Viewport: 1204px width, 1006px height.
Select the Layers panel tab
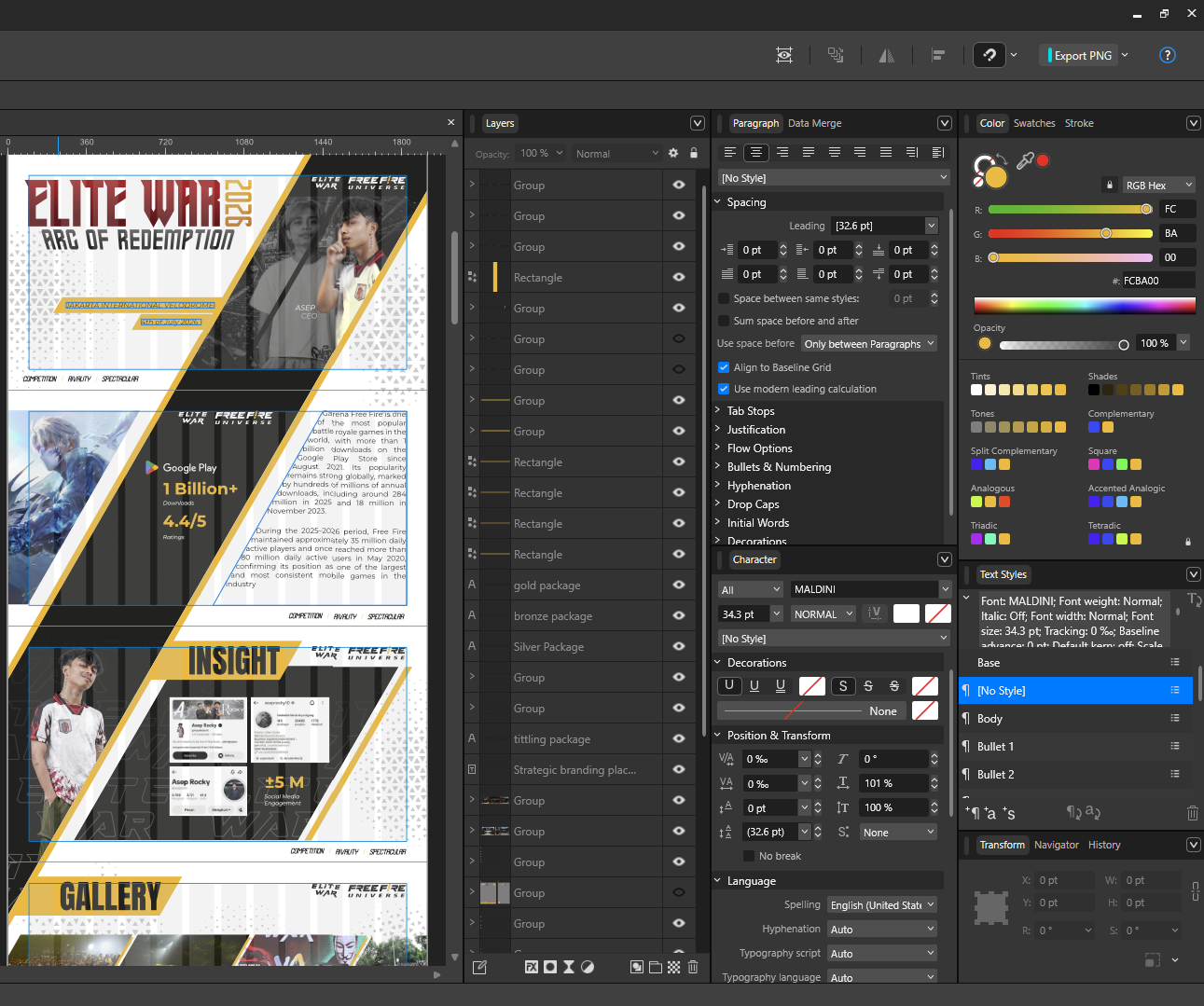(x=500, y=123)
